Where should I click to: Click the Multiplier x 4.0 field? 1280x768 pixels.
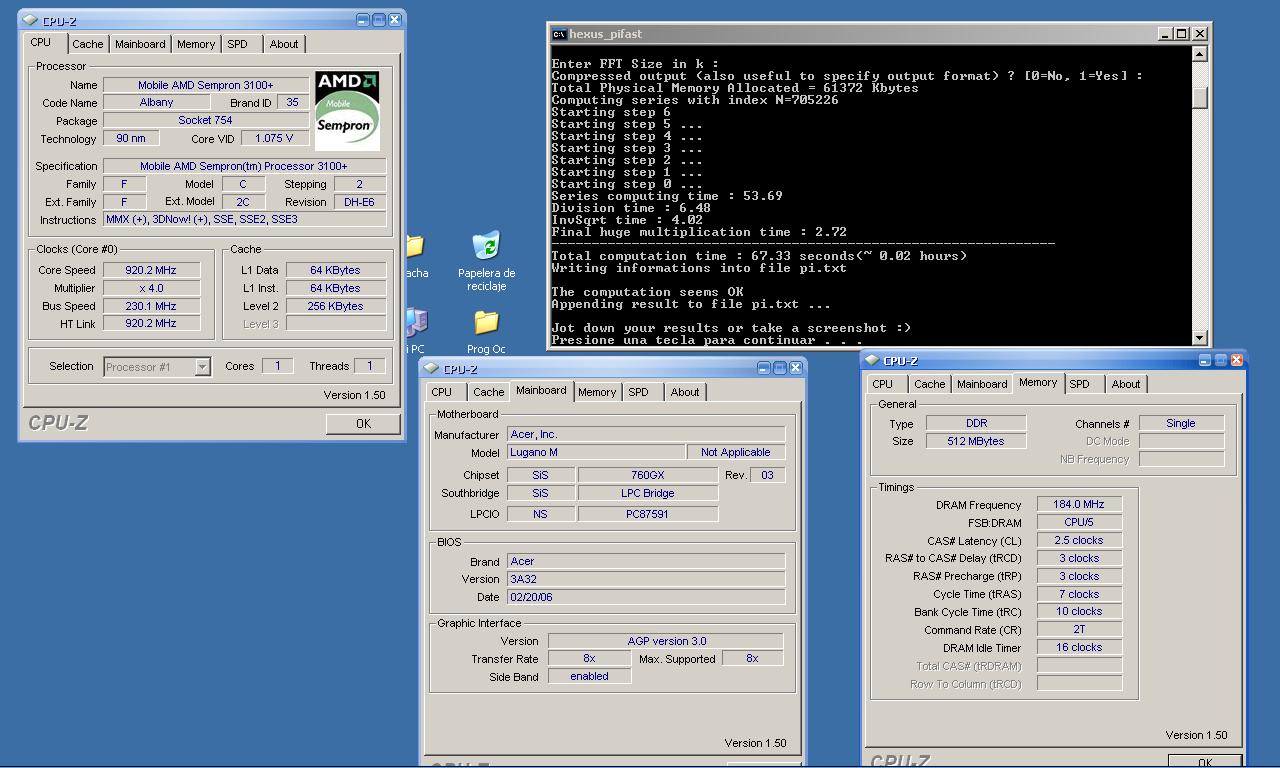pos(151,288)
